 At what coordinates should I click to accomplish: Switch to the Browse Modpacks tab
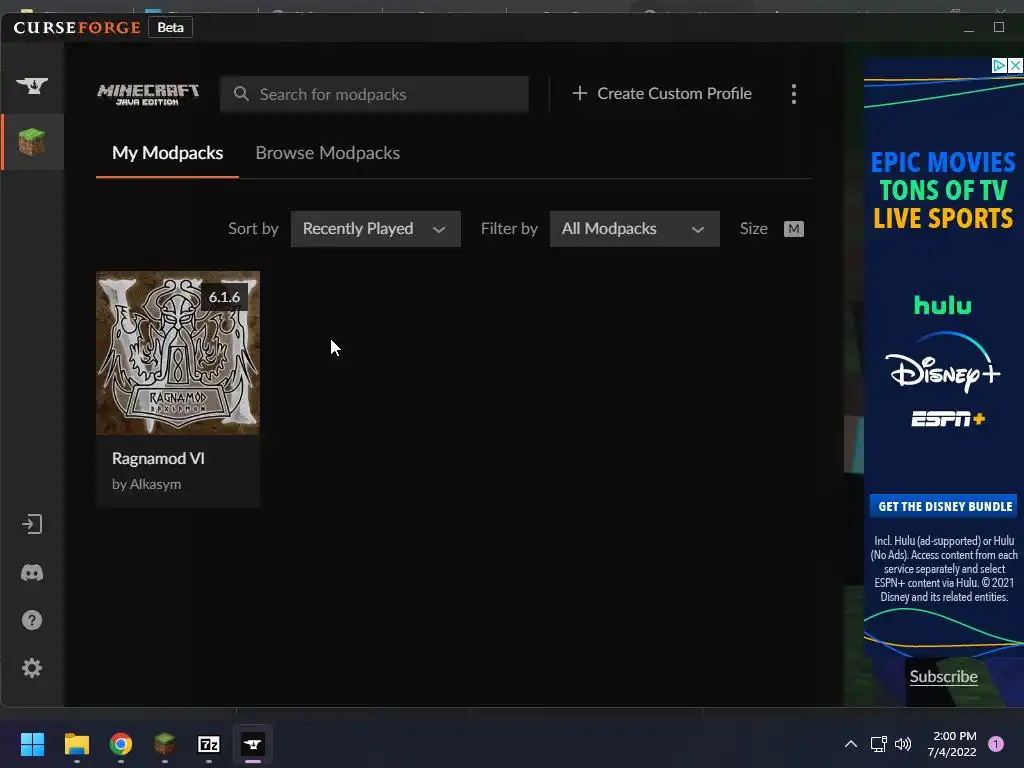[x=327, y=153]
